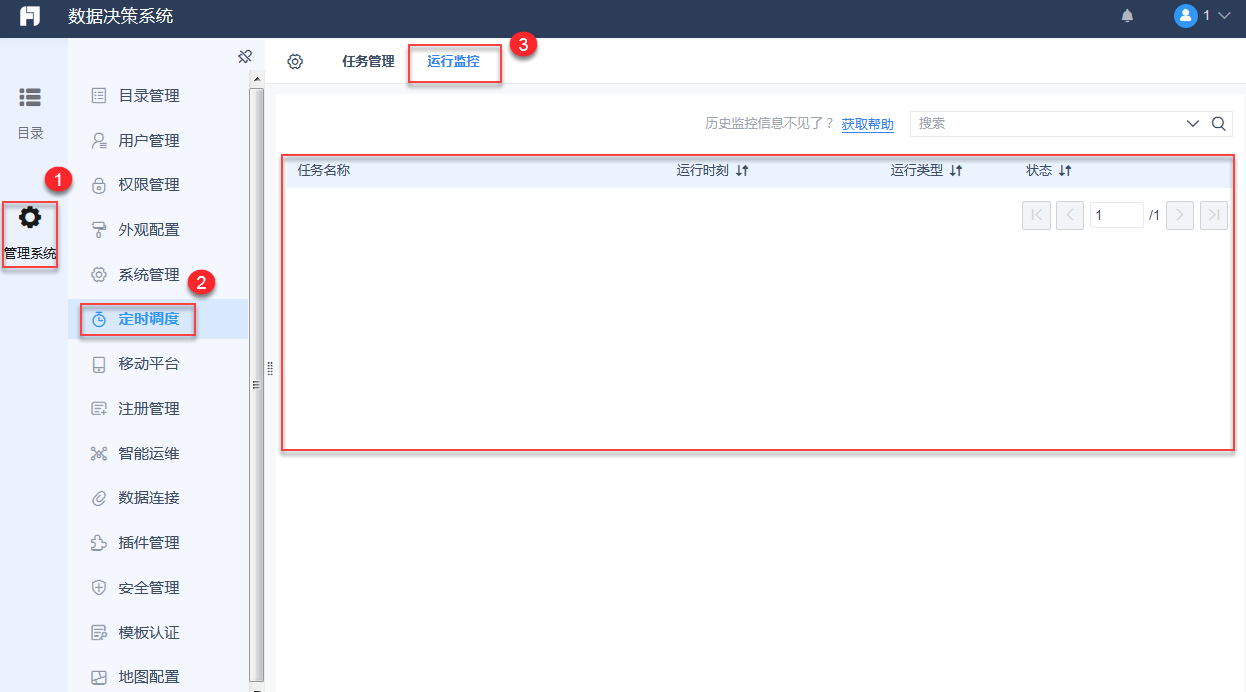This screenshot has width=1246, height=692.
Task: Click the 模板认证 icon
Action: 98,633
